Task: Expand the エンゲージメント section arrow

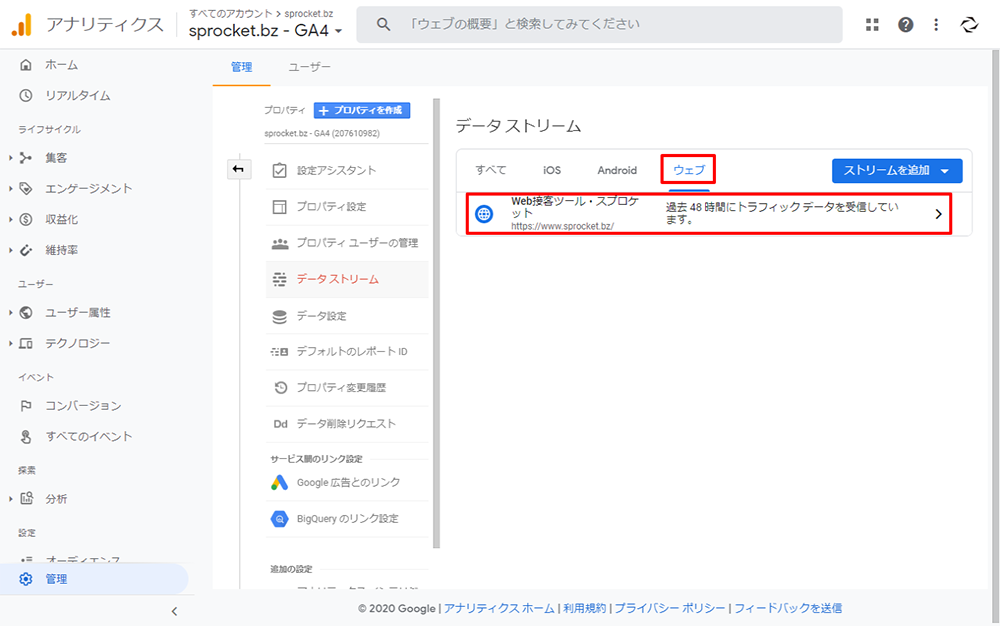Action: (10, 188)
